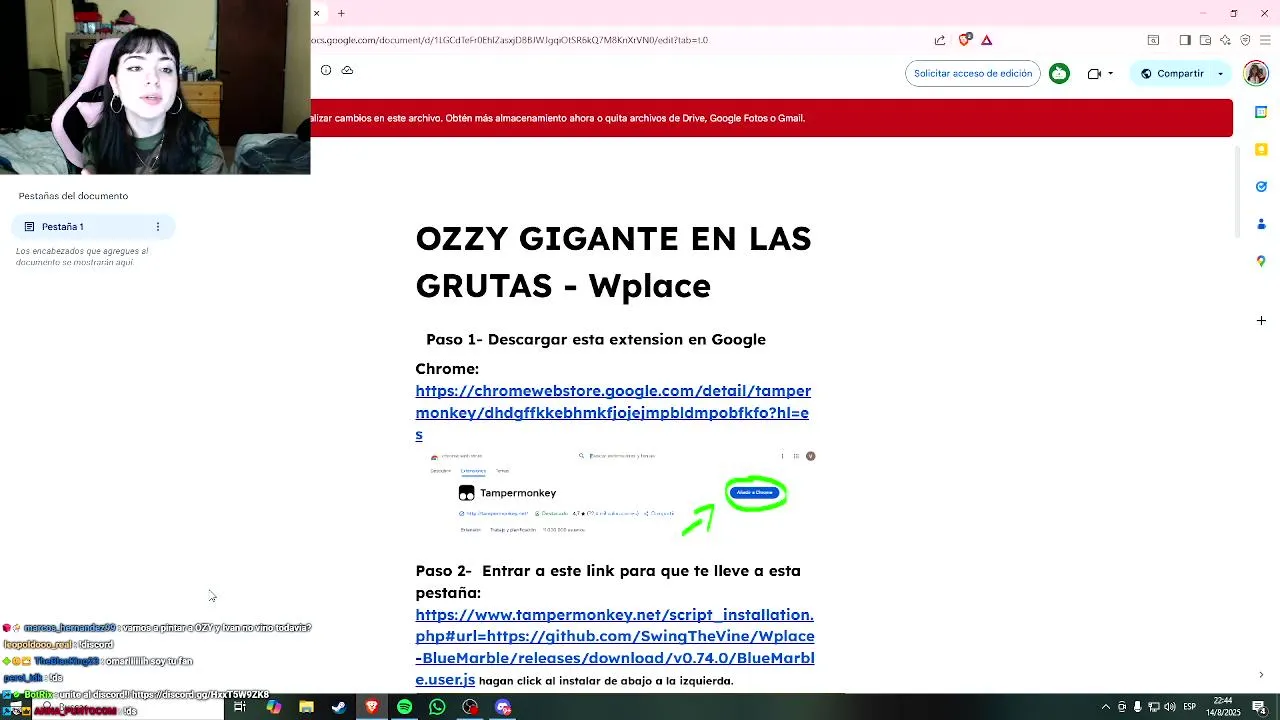Toggle the browser sidebar panel icon

[x=1185, y=40]
